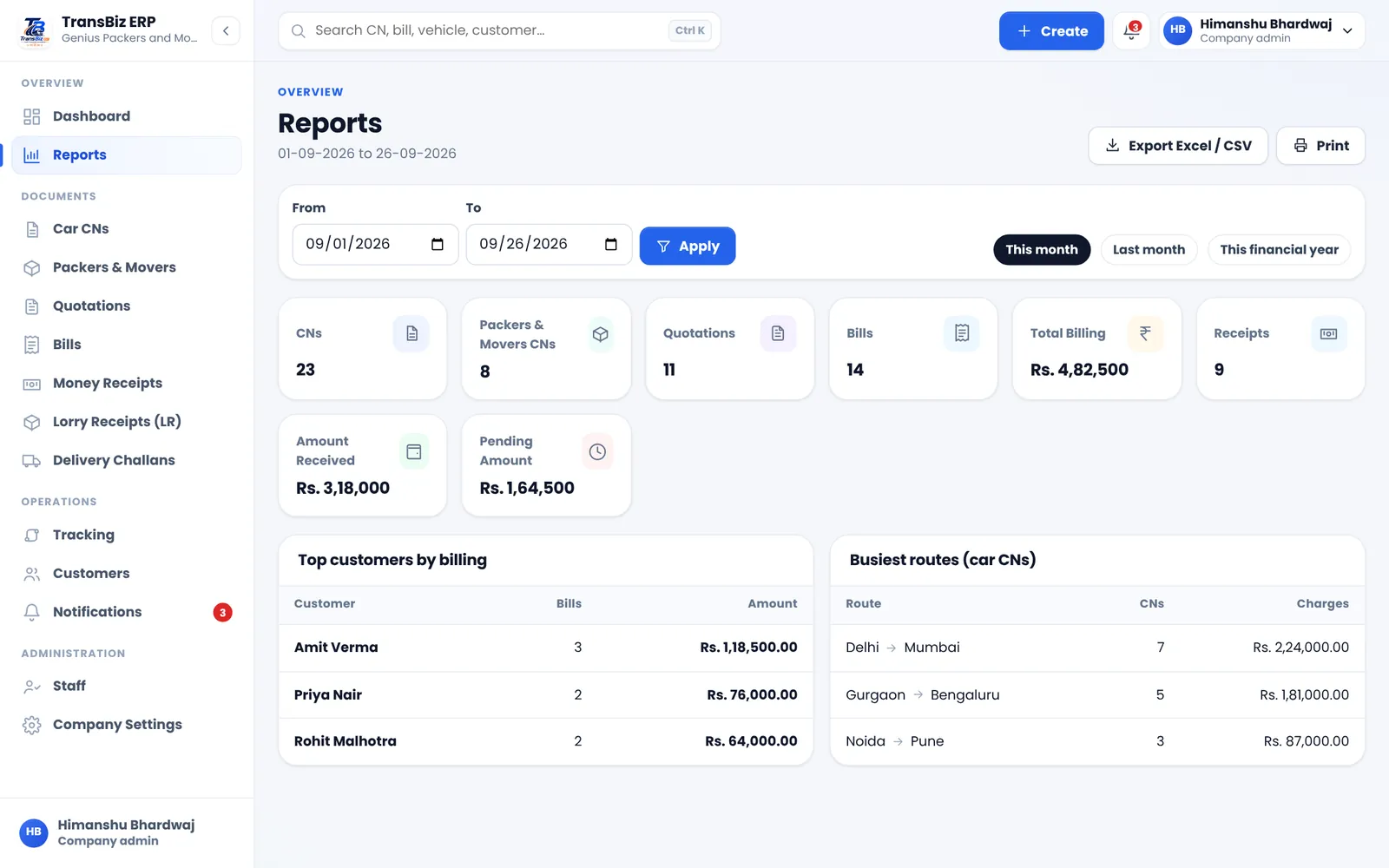
Task: Open Company Settings
Action: pos(127,725)
